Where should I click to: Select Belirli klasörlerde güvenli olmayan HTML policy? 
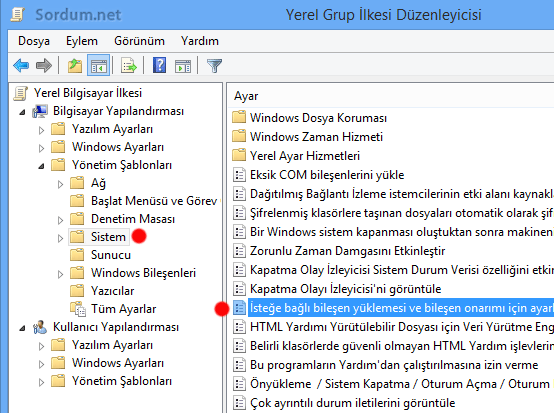pyautogui.click(x=402, y=346)
